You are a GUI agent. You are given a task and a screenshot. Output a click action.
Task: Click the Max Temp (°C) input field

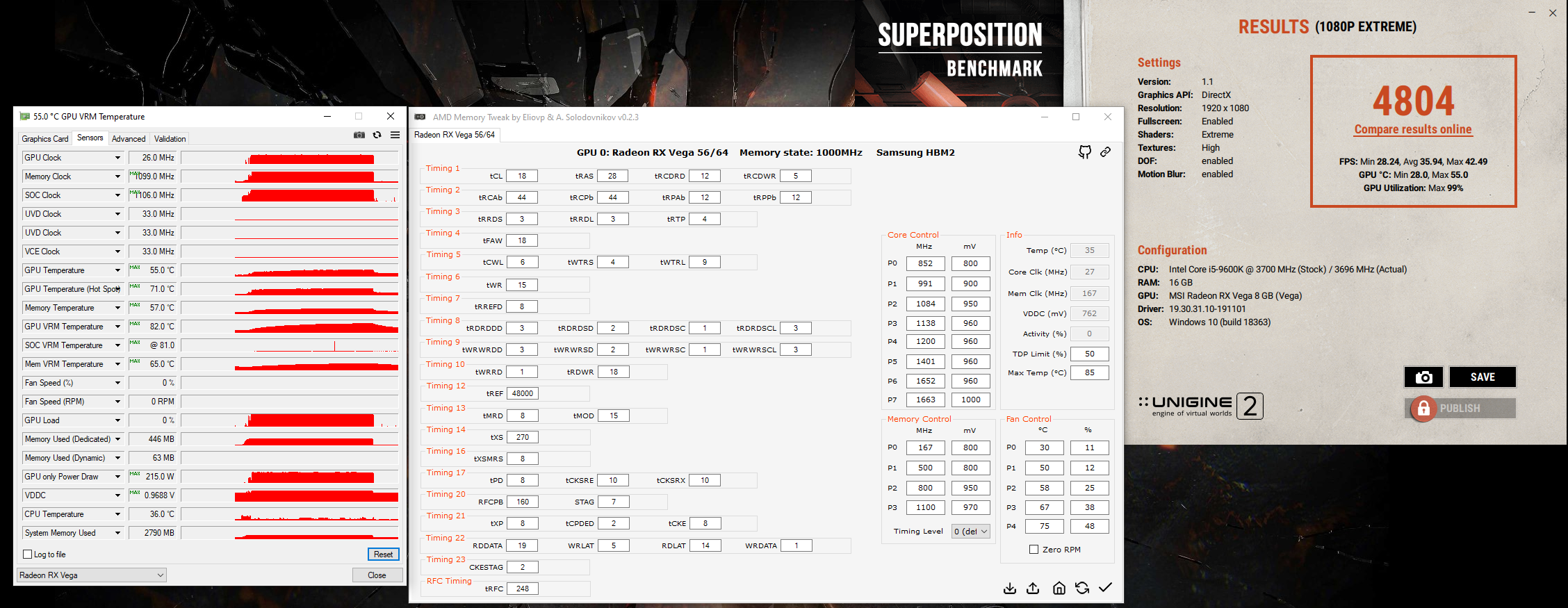(1090, 372)
